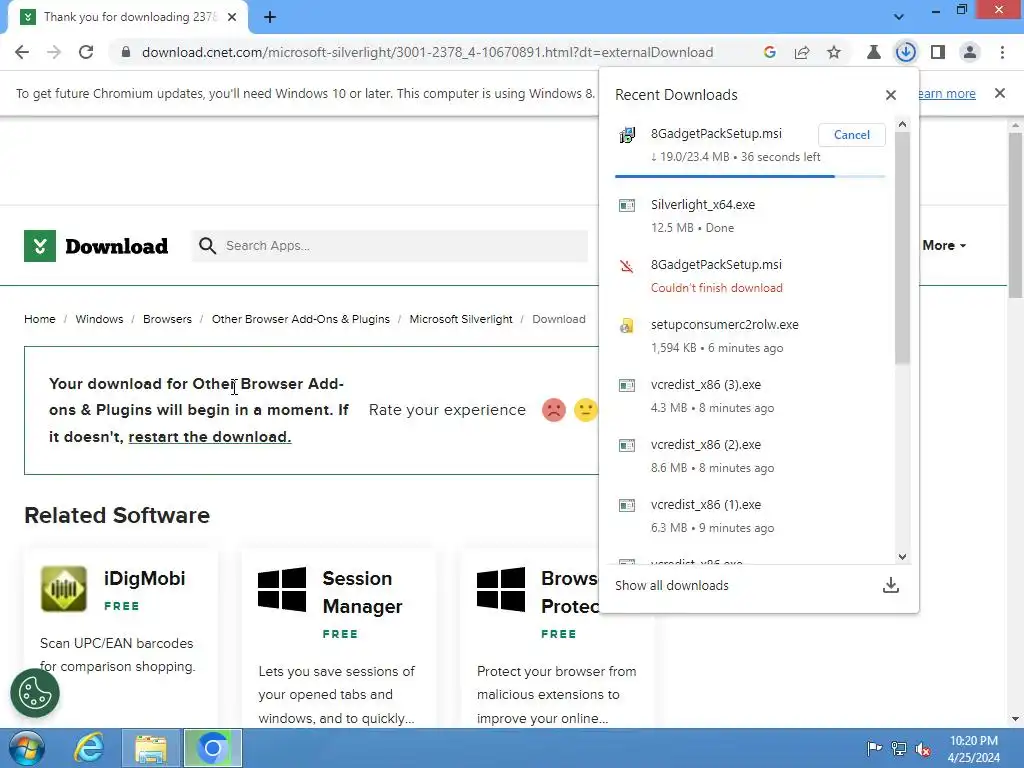Open the iDigMobi title link
1024x768 pixels.
click(x=144, y=579)
